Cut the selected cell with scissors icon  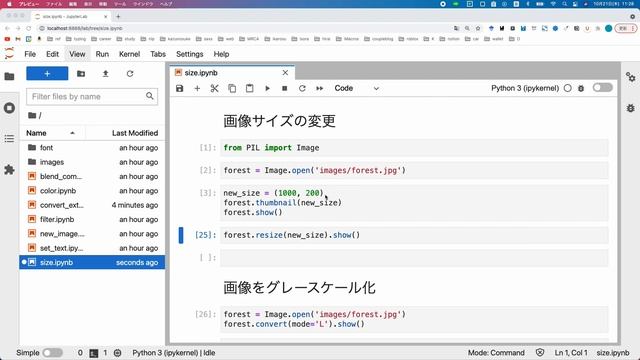pyautogui.click(x=215, y=88)
